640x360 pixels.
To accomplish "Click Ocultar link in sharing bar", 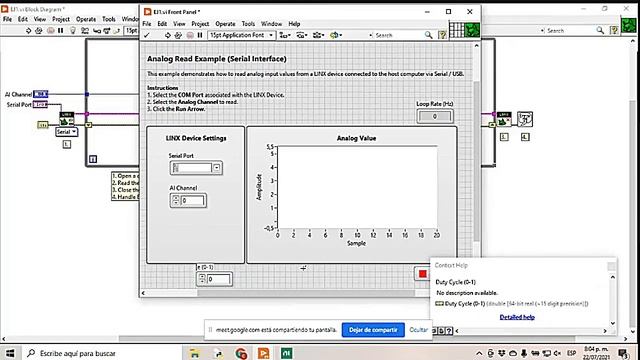I will coord(418,330).
